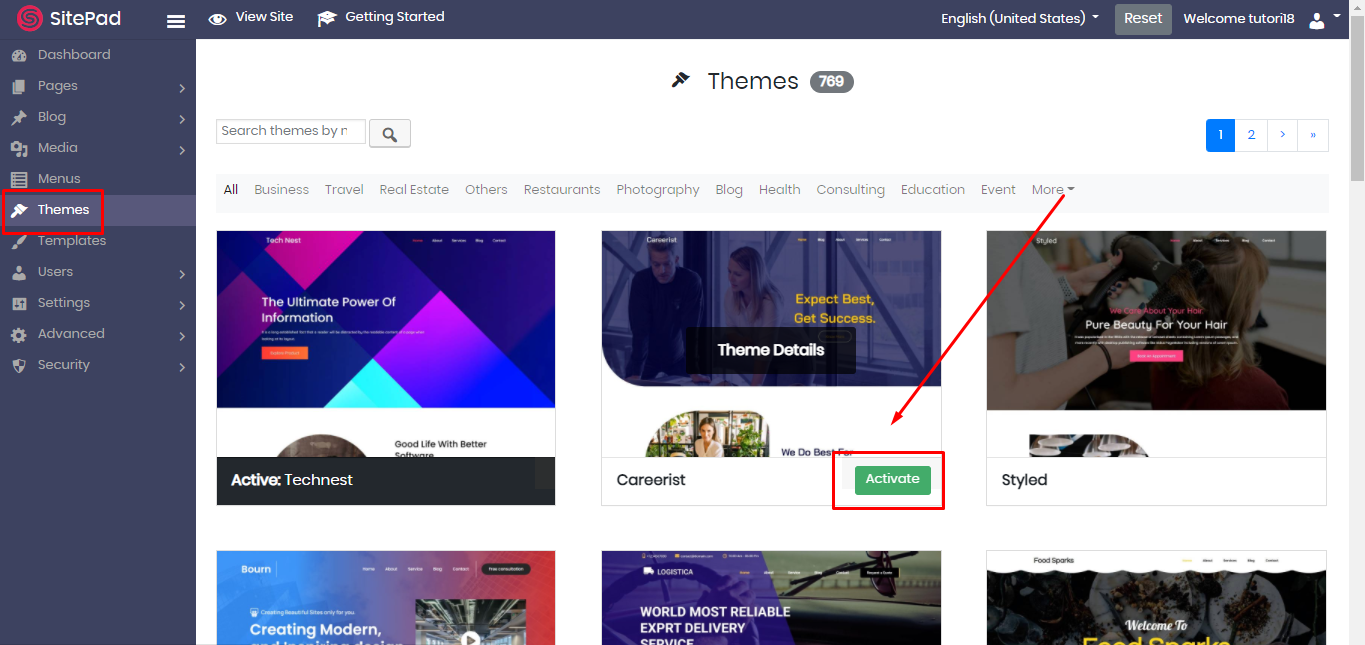Click the Advanced gear icon
The image size is (1365, 645).
(x=19, y=335)
